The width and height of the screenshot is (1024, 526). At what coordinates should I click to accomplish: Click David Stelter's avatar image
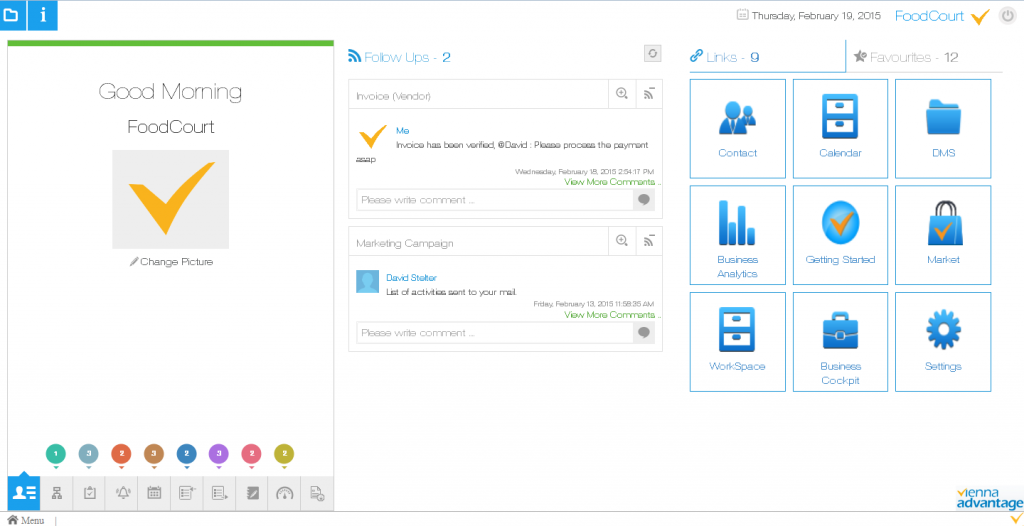coord(368,281)
